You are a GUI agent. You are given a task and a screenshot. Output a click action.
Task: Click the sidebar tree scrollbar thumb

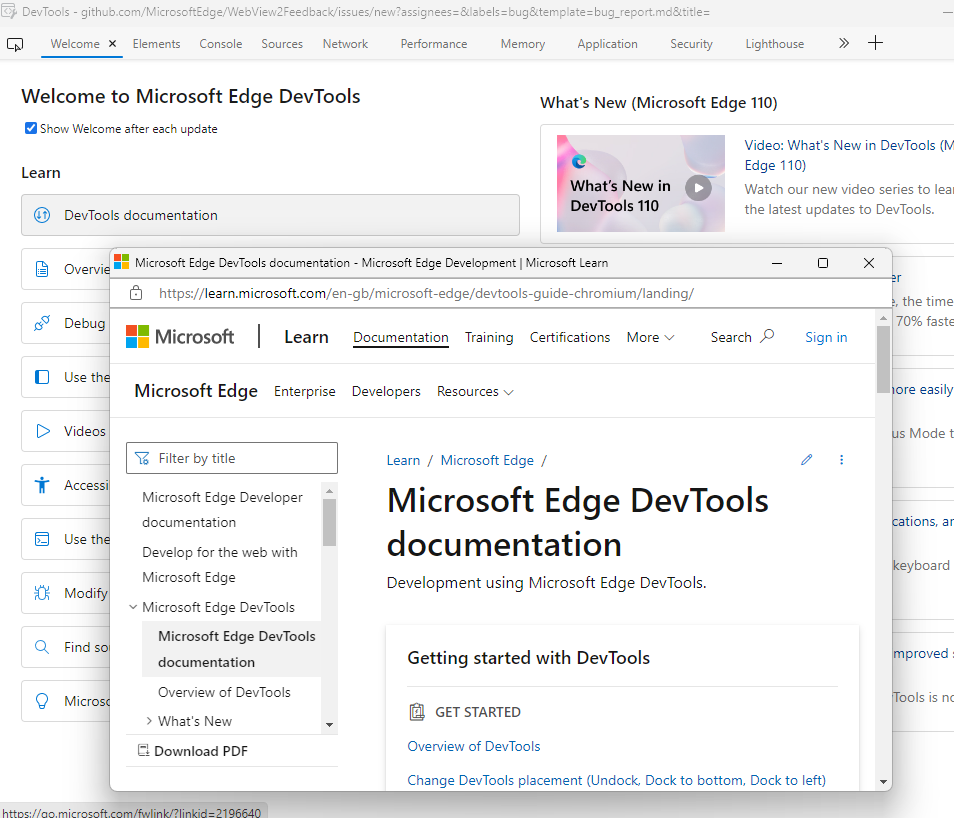(329, 522)
